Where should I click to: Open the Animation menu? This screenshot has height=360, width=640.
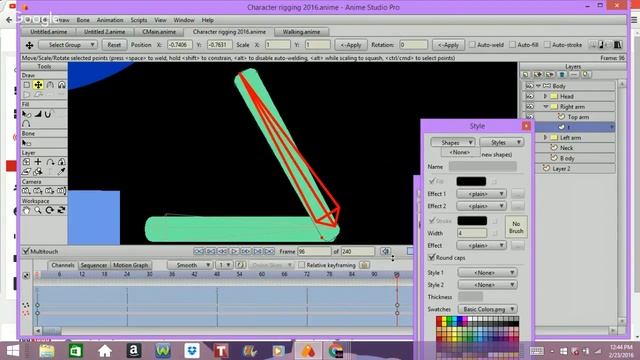[110, 20]
